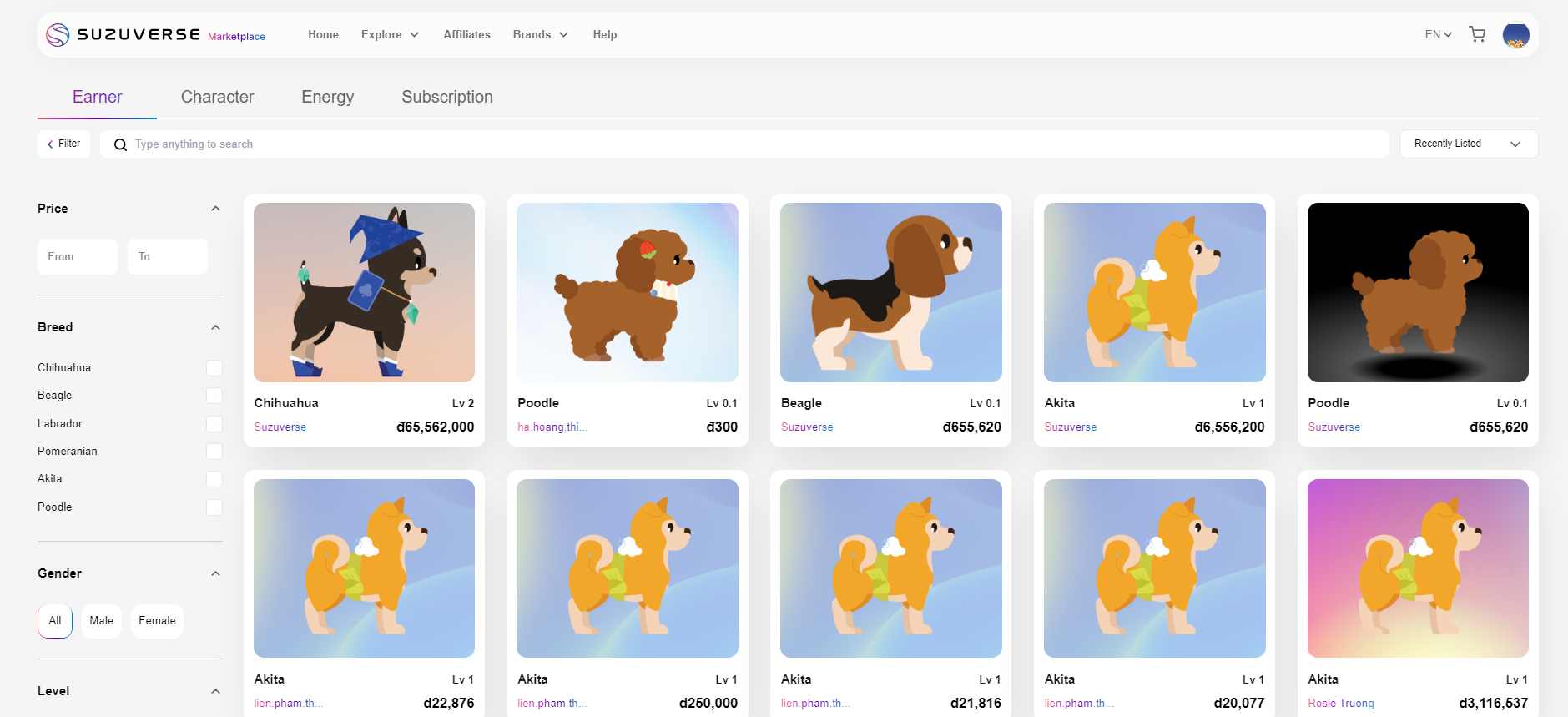Expand the Explore menu dropdown

[390, 35]
